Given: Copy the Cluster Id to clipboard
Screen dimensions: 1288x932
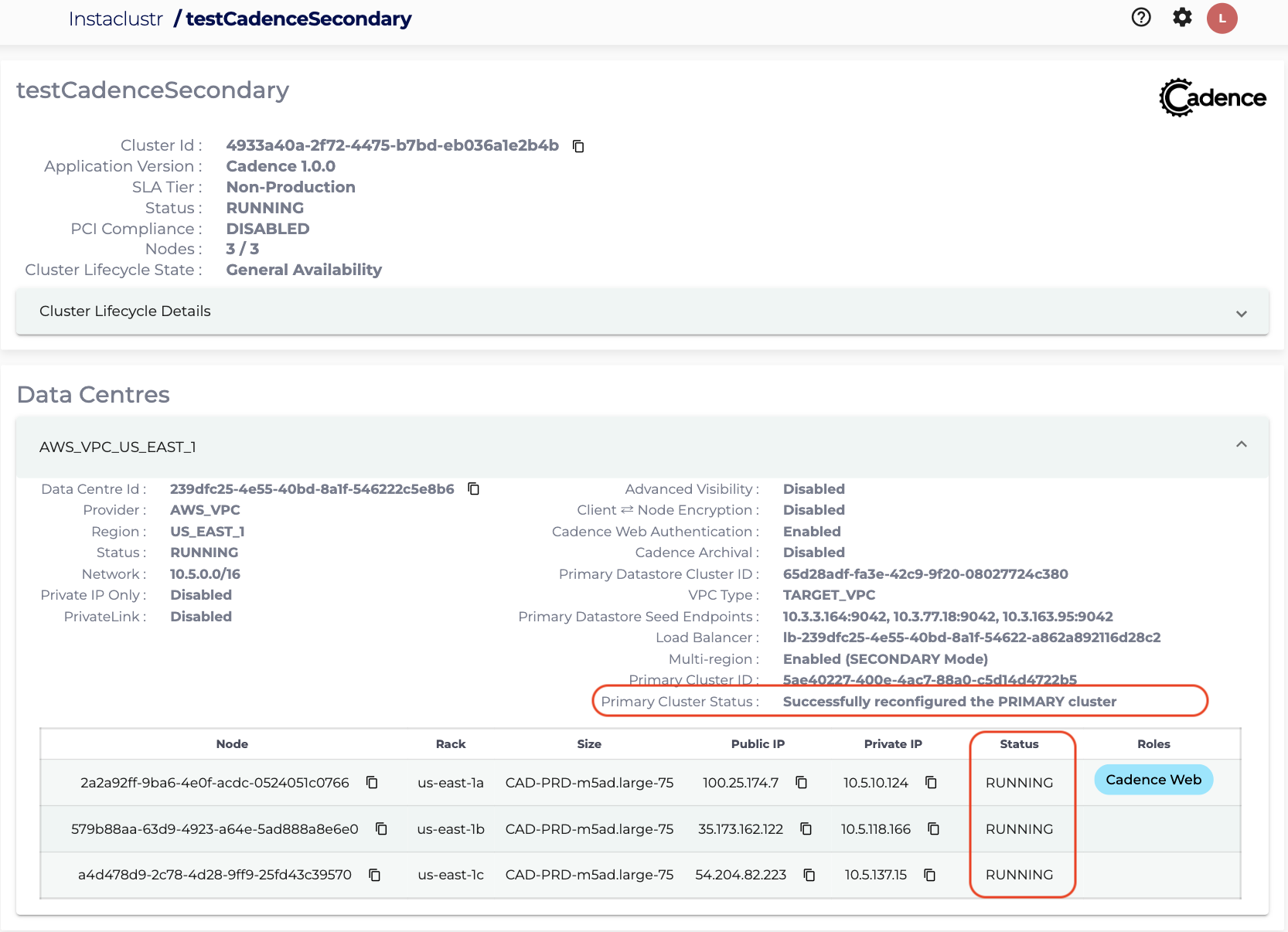Looking at the screenshot, I should pos(578,146).
